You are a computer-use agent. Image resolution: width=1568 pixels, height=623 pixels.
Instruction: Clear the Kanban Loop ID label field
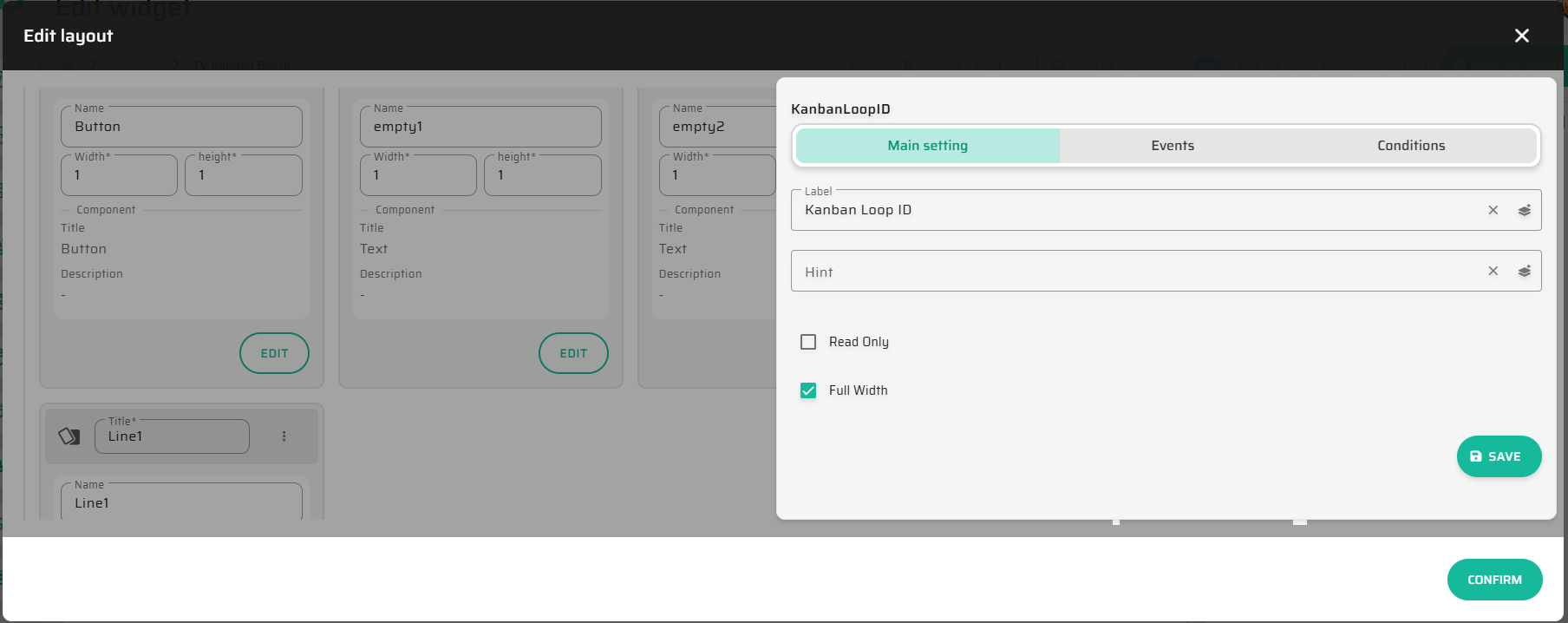click(x=1493, y=210)
